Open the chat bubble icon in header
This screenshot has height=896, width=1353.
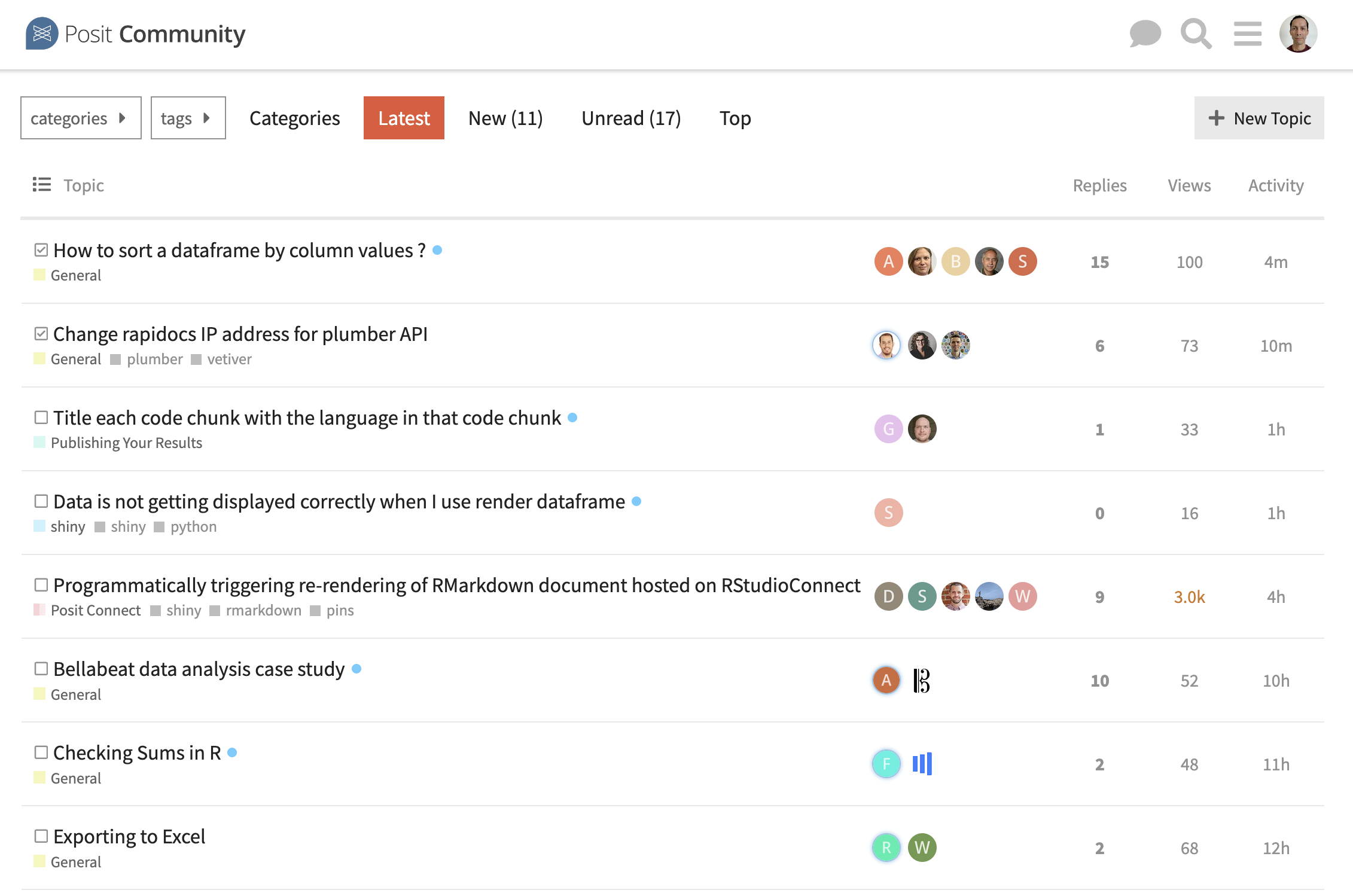[x=1145, y=33]
